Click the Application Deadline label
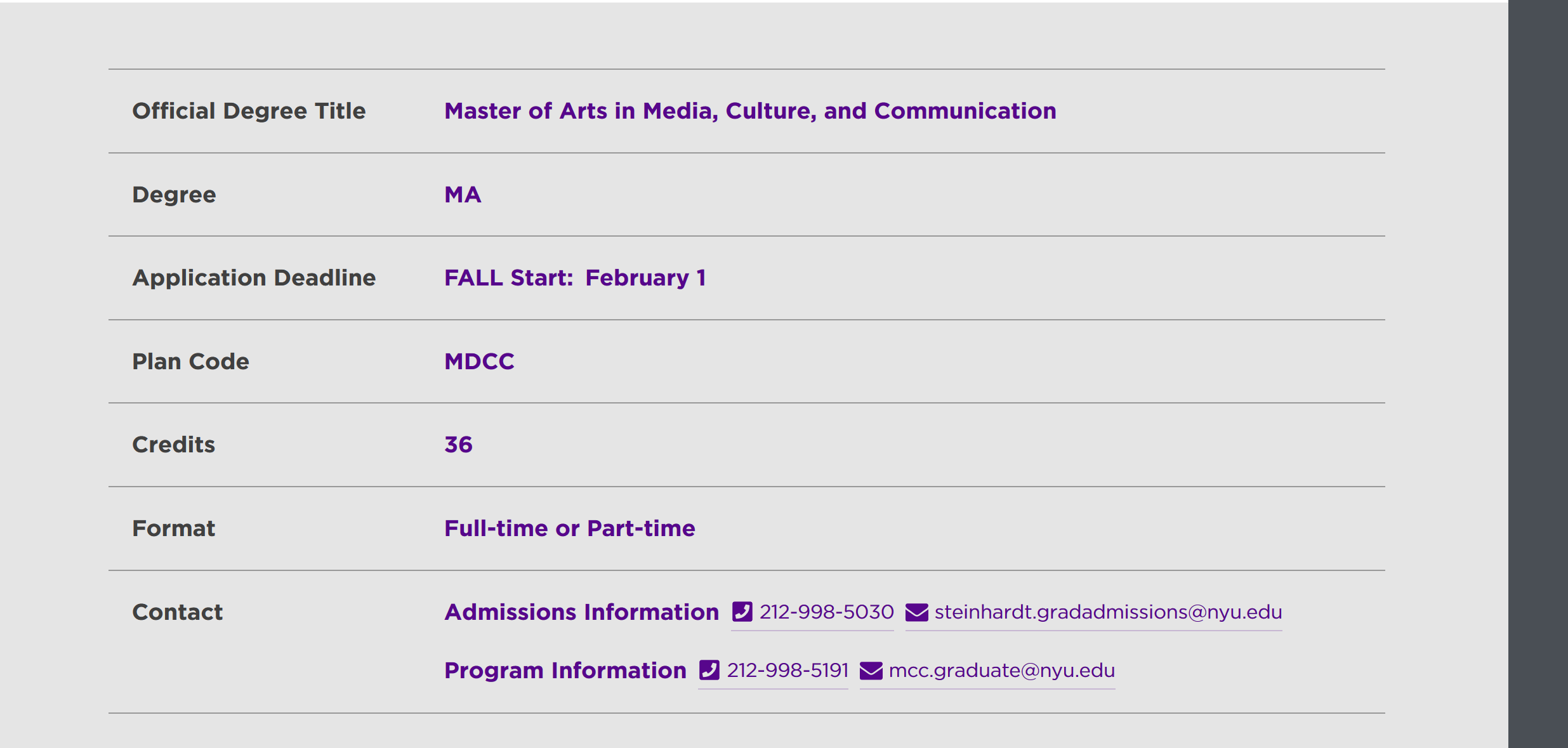Image resolution: width=1568 pixels, height=748 pixels. click(x=254, y=278)
